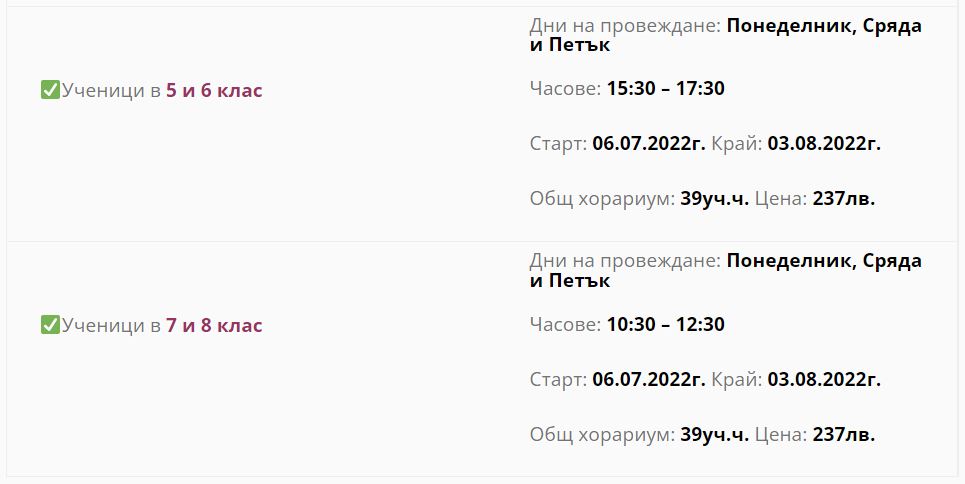Select the '7 и 8 клас' purple text
This screenshot has width=965, height=484.
click(x=214, y=326)
